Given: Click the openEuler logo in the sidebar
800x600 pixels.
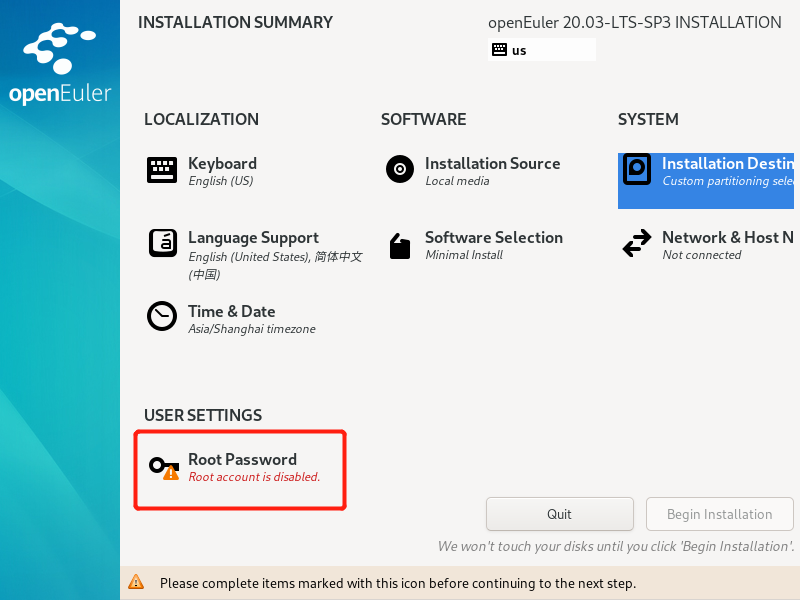Looking at the screenshot, I should pos(60,64).
